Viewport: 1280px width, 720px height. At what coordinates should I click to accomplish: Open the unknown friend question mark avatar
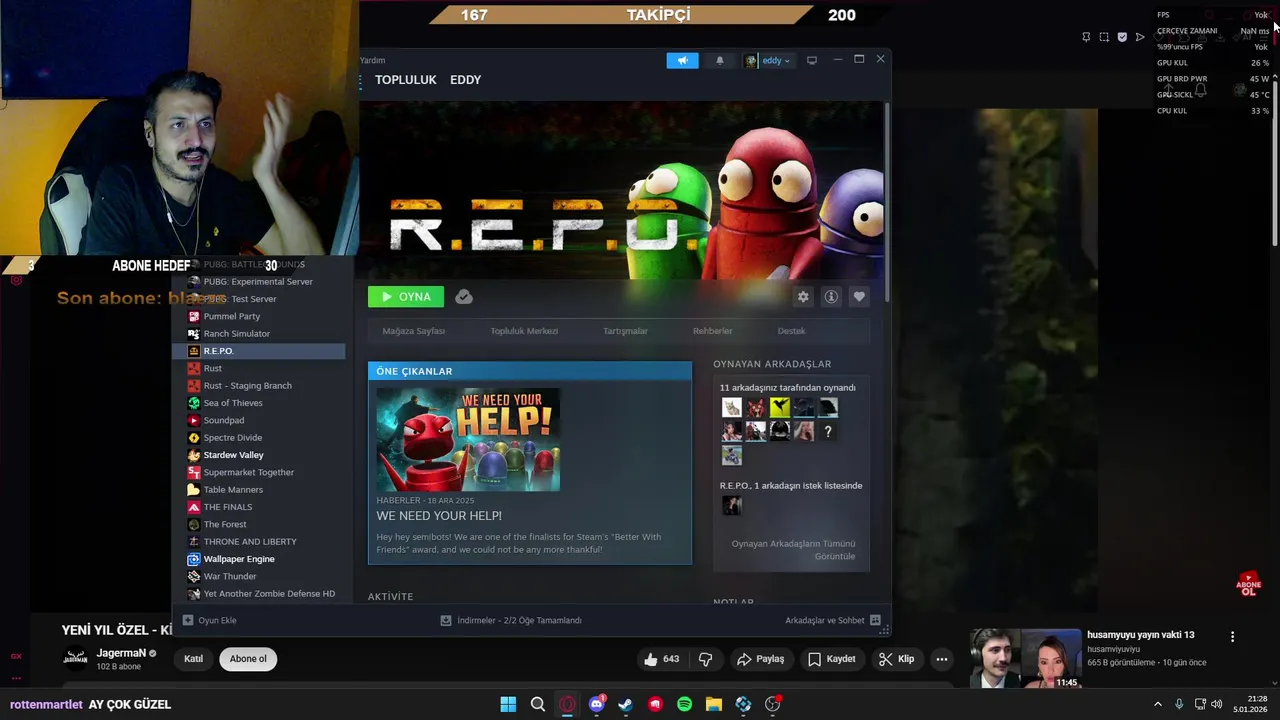click(828, 431)
